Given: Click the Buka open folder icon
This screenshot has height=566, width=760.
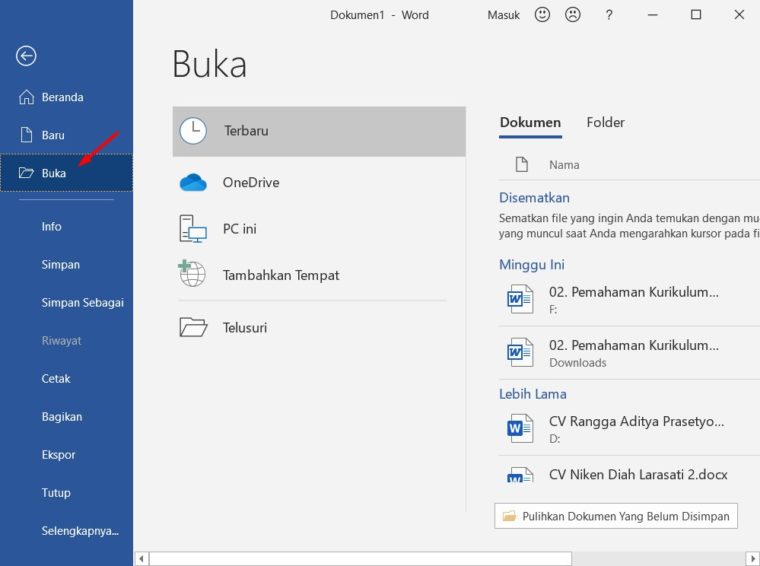Looking at the screenshot, I should pyautogui.click(x=26, y=173).
